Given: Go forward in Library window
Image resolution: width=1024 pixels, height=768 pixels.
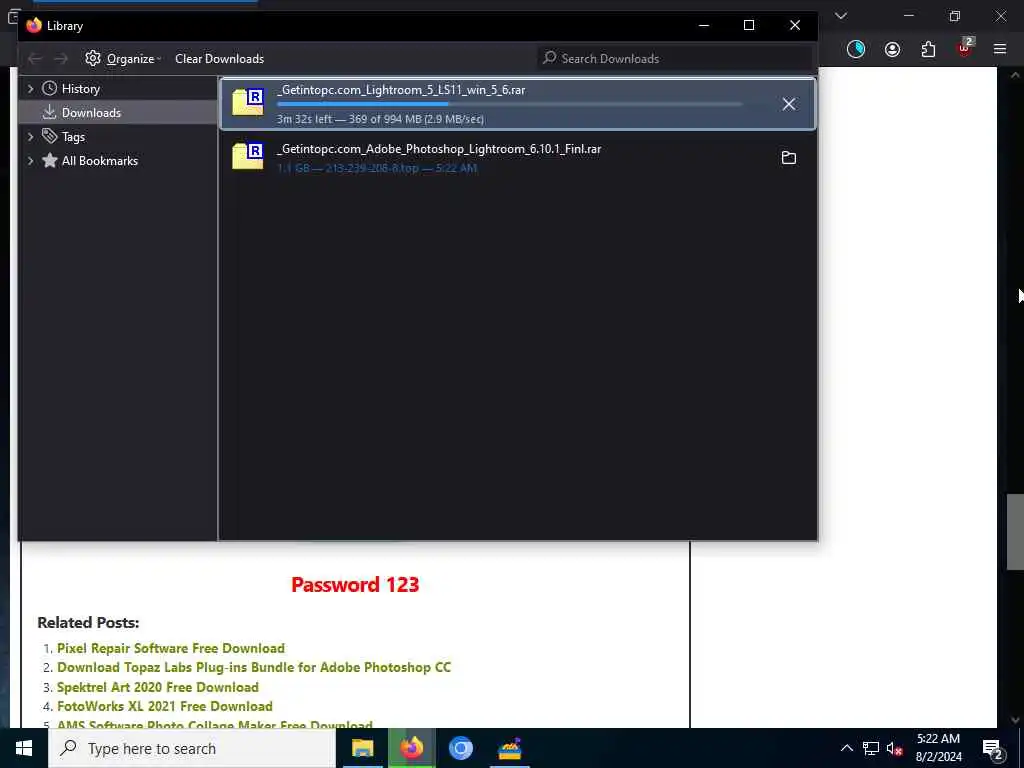Looking at the screenshot, I should [x=61, y=59].
